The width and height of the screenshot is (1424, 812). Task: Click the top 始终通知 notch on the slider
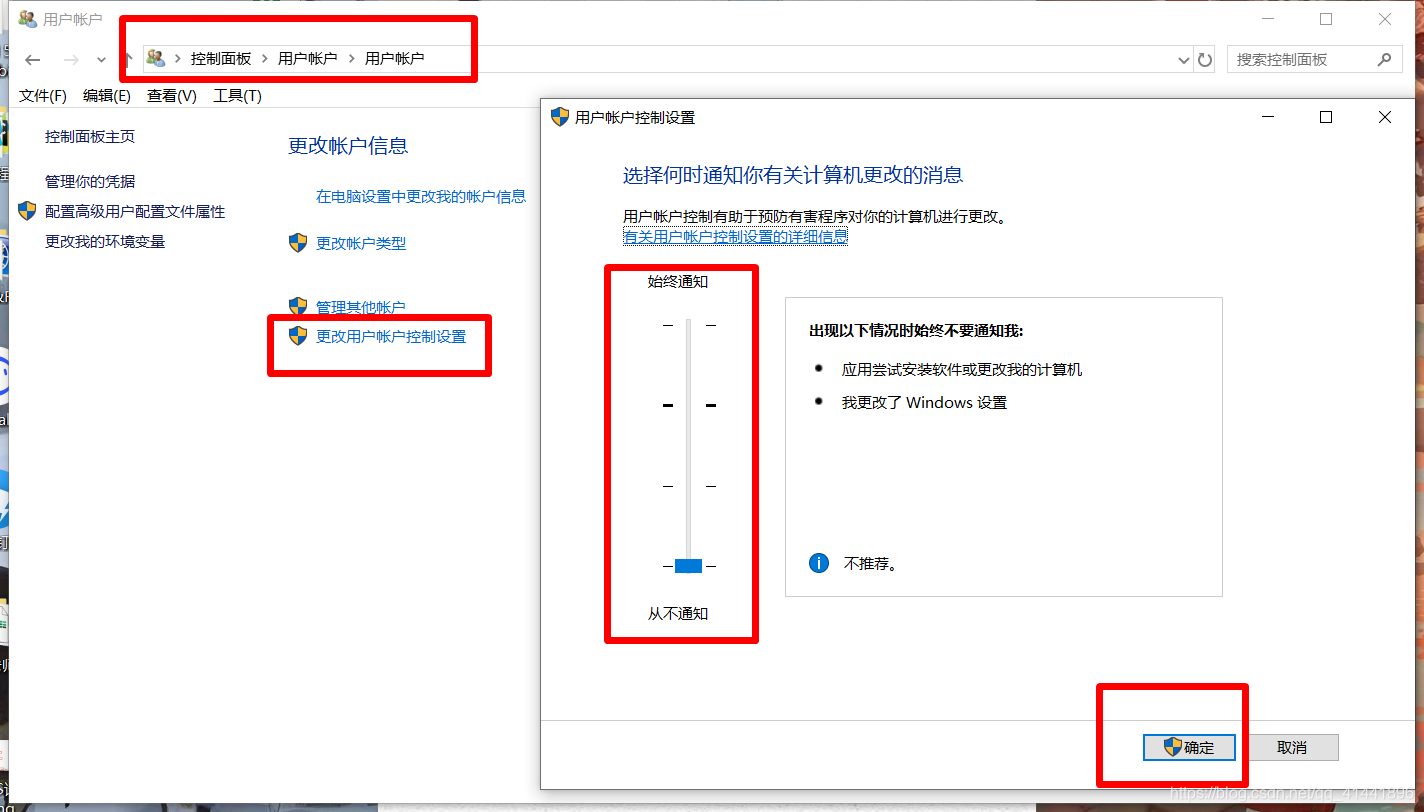pyautogui.click(x=688, y=324)
